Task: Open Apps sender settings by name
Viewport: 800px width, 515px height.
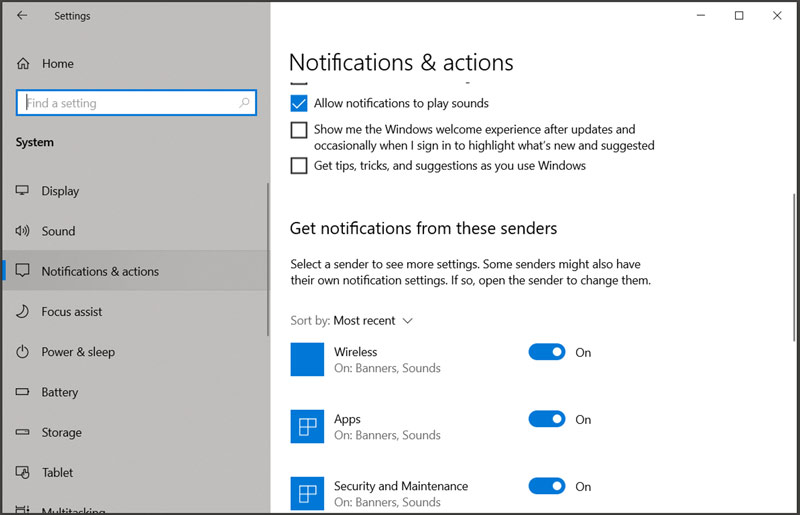Action: click(x=347, y=419)
